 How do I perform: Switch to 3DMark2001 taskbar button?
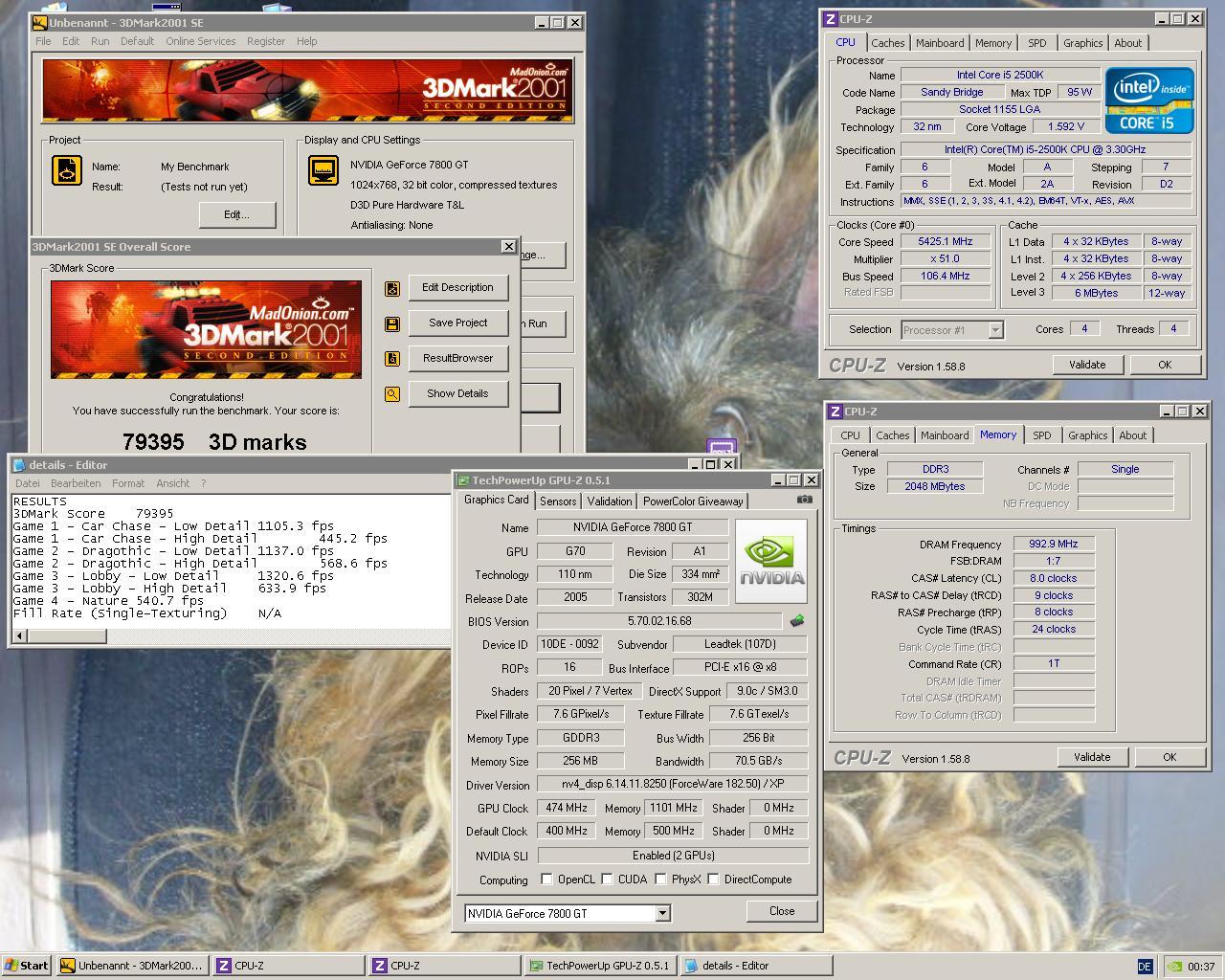point(132,966)
